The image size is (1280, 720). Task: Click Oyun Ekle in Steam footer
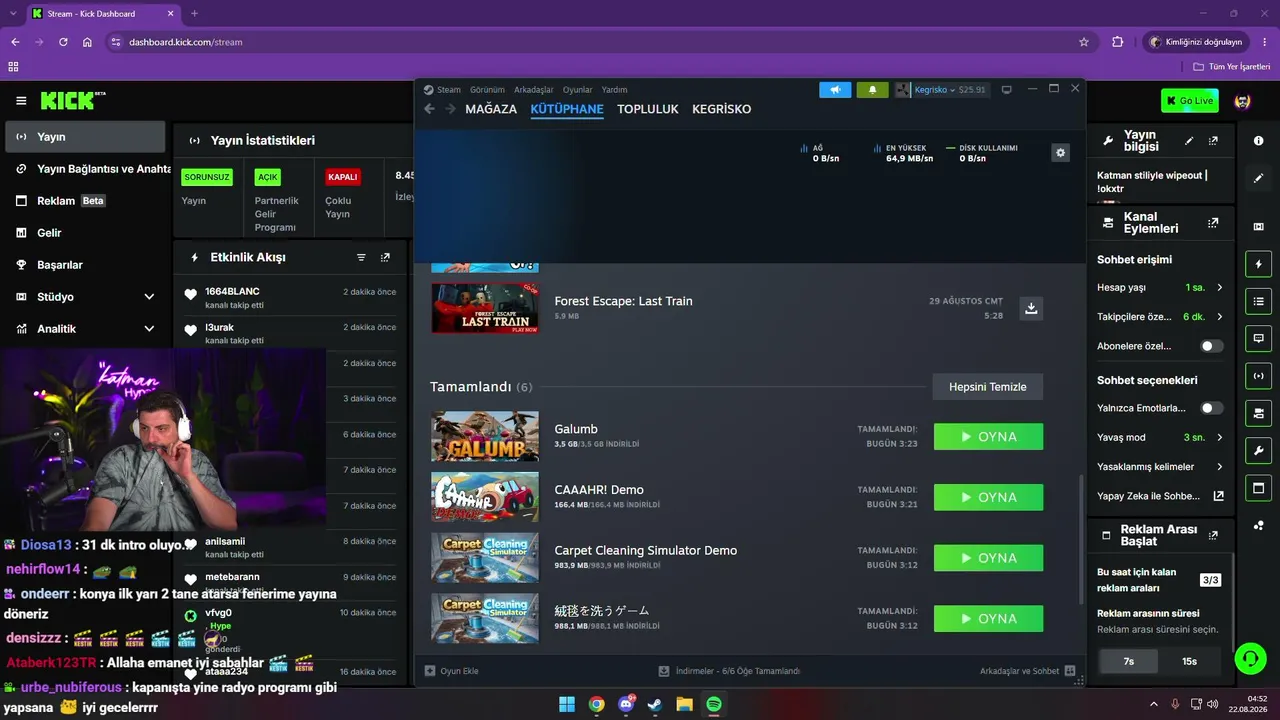tap(452, 671)
